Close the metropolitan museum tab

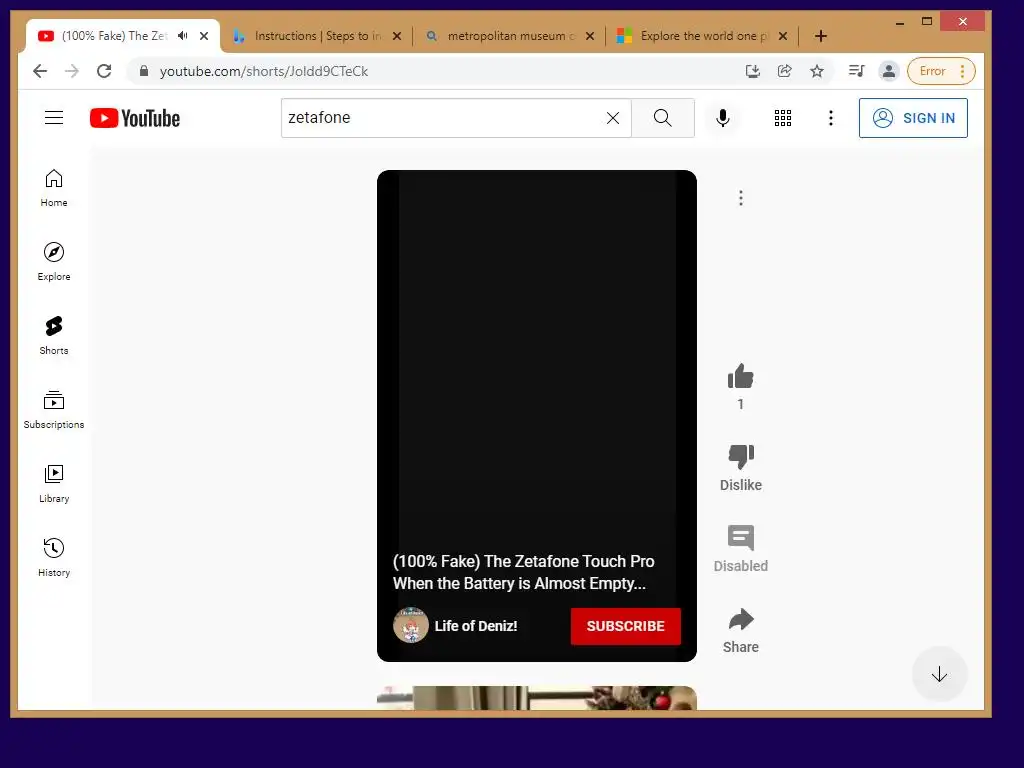coord(590,36)
